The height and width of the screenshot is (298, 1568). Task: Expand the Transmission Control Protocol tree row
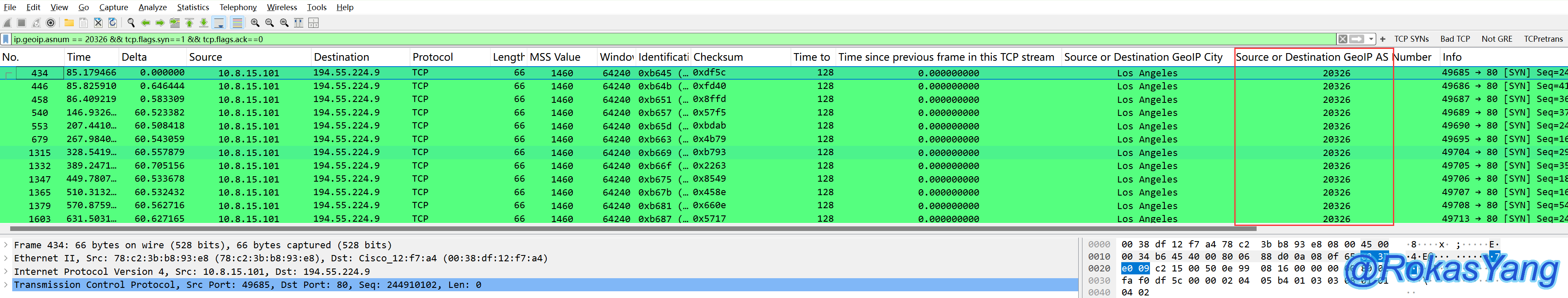tap(6, 285)
